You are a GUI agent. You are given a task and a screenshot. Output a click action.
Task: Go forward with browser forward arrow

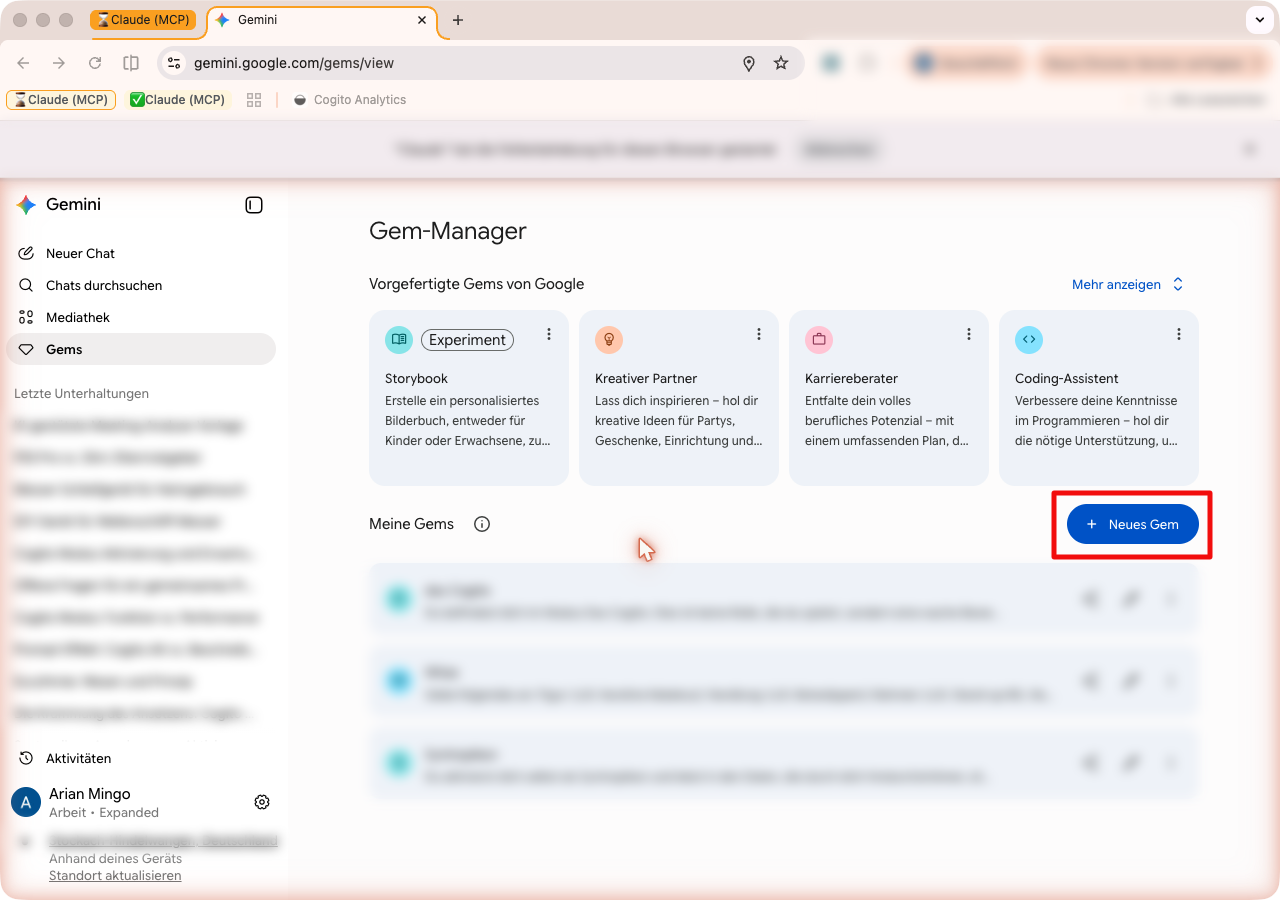59,63
